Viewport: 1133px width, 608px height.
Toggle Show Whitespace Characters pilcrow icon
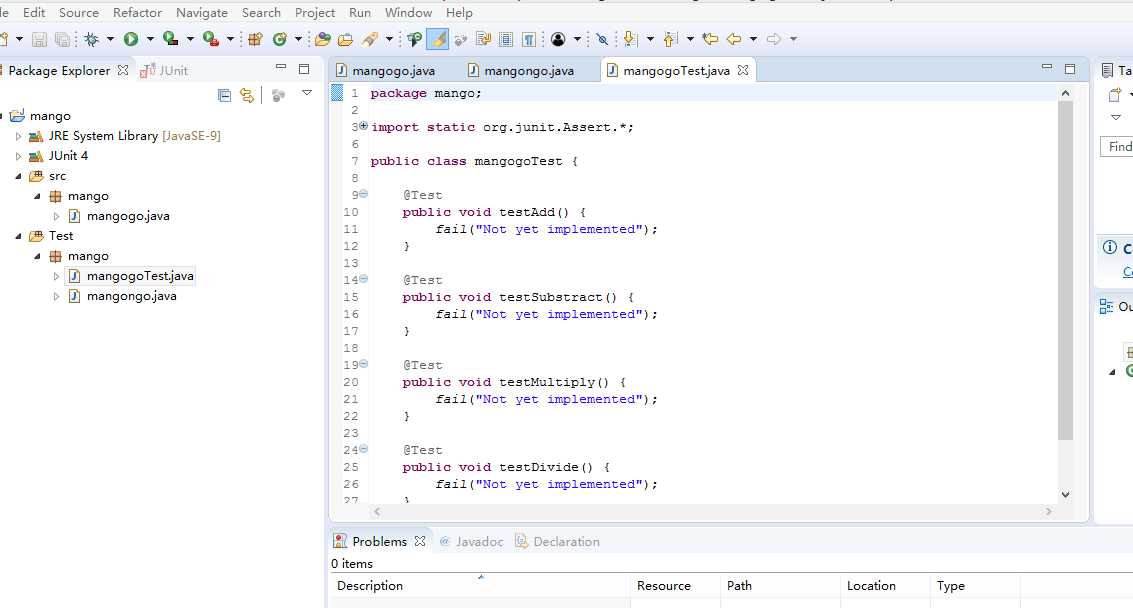tap(529, 39)
